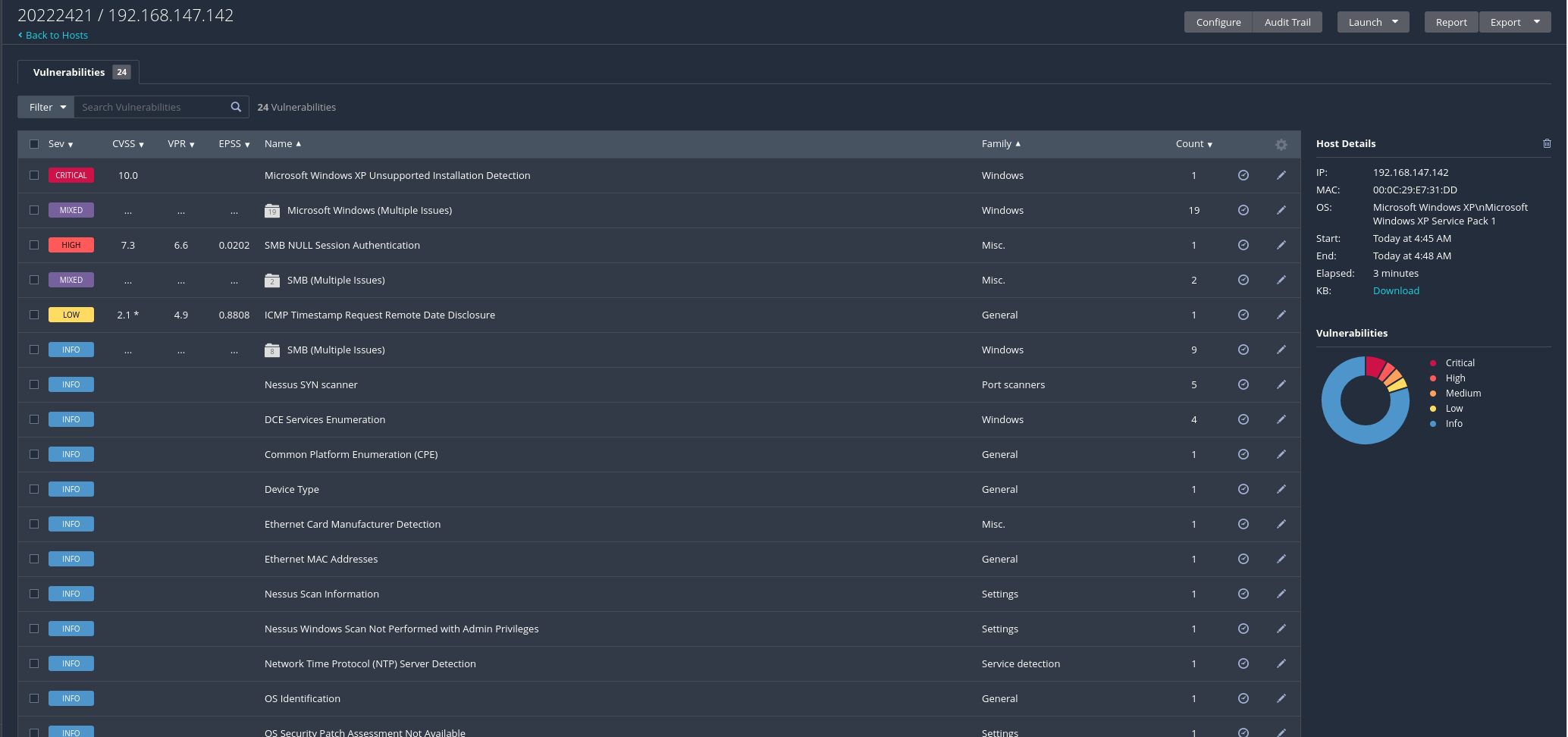Accept risk checkmark for Windows XP Unsupported row
Image resolution: width=1568 pixels, height=737 pixels.
1243,175
